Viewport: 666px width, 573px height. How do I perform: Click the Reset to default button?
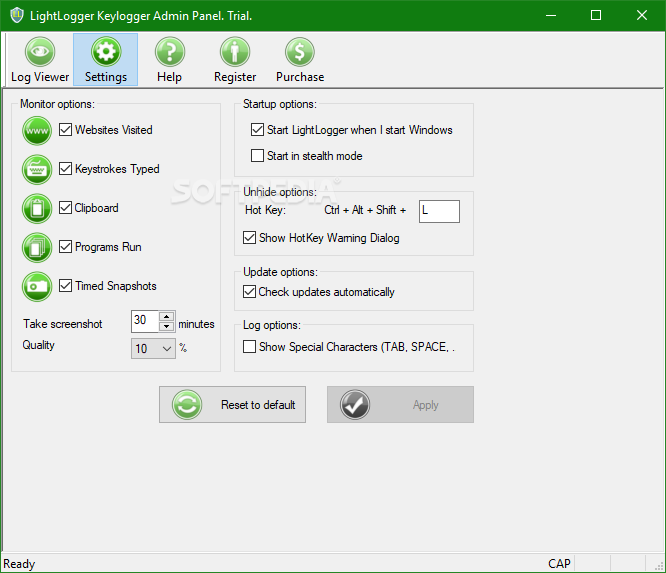click(232, 404)
